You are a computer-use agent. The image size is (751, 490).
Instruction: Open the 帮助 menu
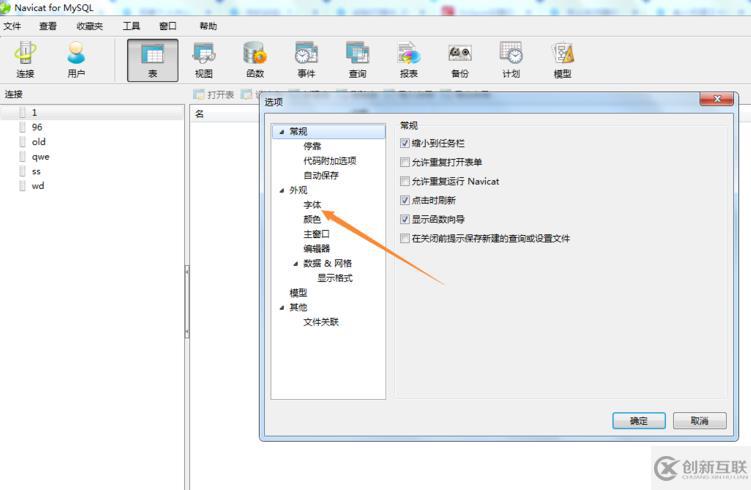[208, 26]
